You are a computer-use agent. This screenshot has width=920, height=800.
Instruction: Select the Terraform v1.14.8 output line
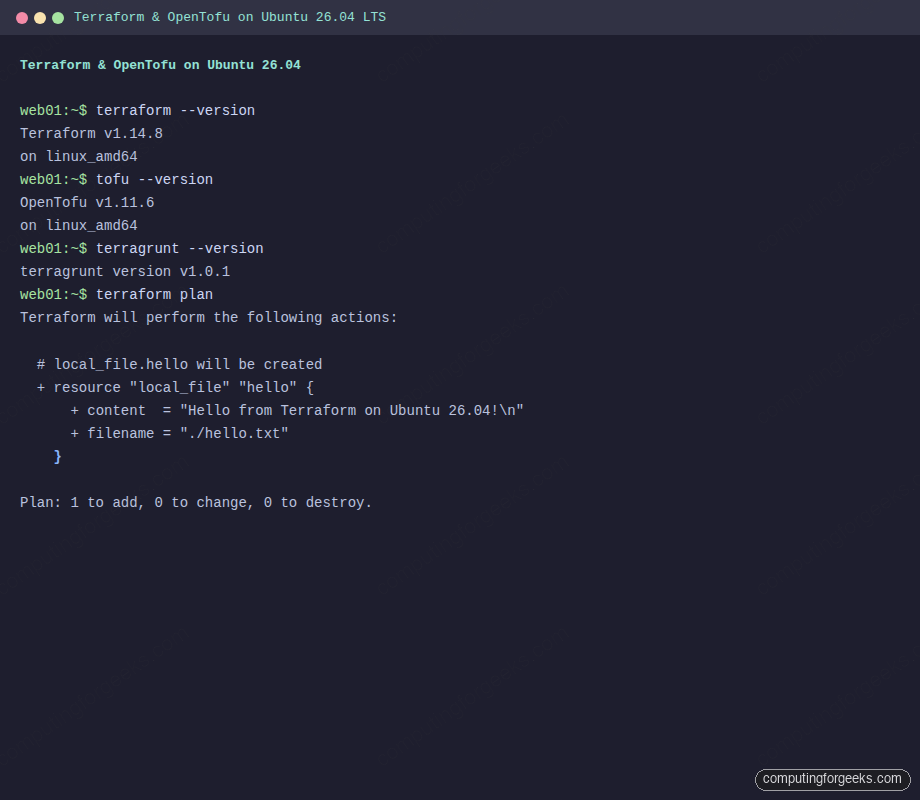coord(91,133)
